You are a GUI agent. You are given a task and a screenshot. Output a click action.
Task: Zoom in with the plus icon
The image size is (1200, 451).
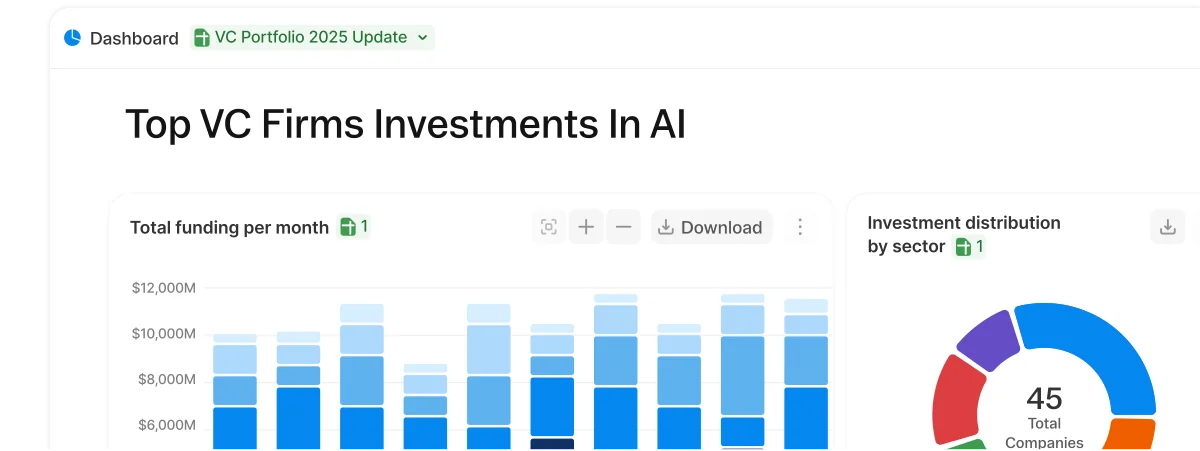[x=586, y=227]
